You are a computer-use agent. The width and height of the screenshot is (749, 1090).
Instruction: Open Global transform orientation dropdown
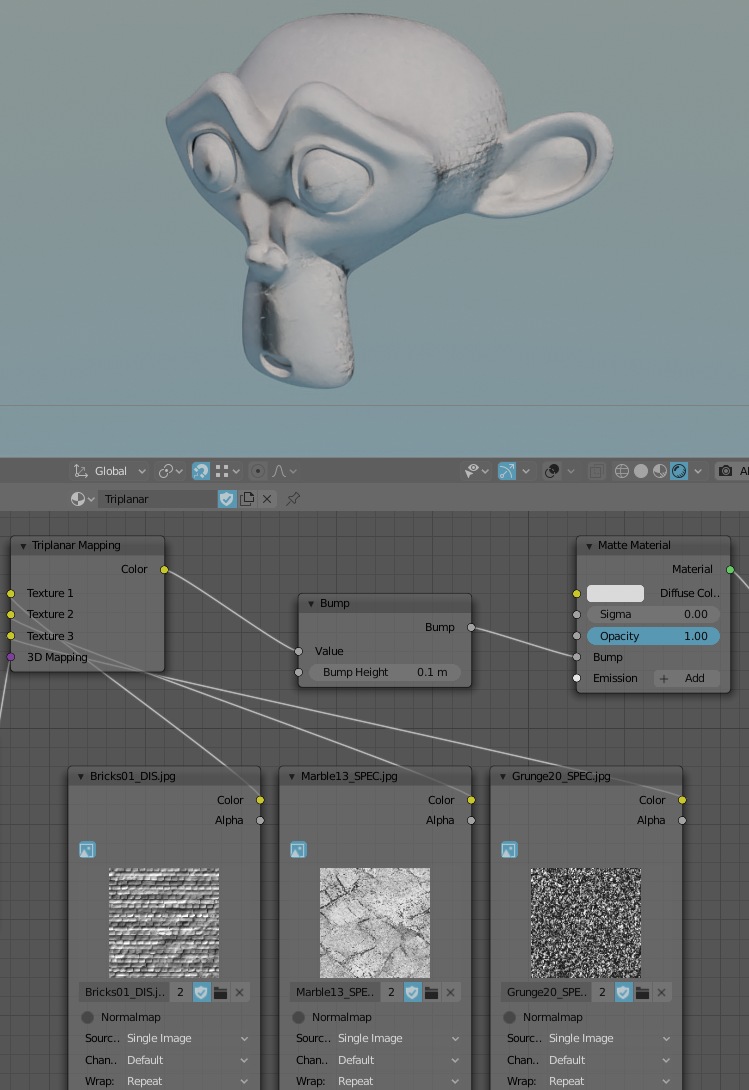coord(110,471)
